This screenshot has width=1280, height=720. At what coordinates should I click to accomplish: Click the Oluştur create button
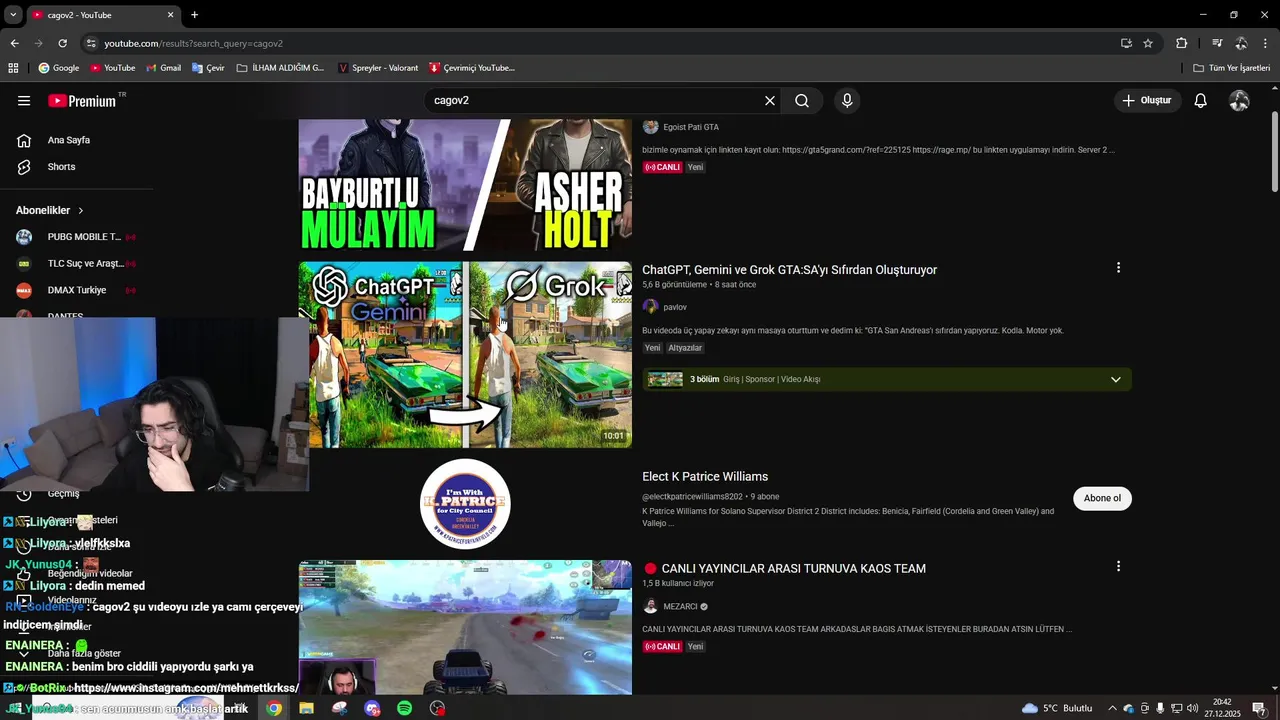click(1146, 101)
